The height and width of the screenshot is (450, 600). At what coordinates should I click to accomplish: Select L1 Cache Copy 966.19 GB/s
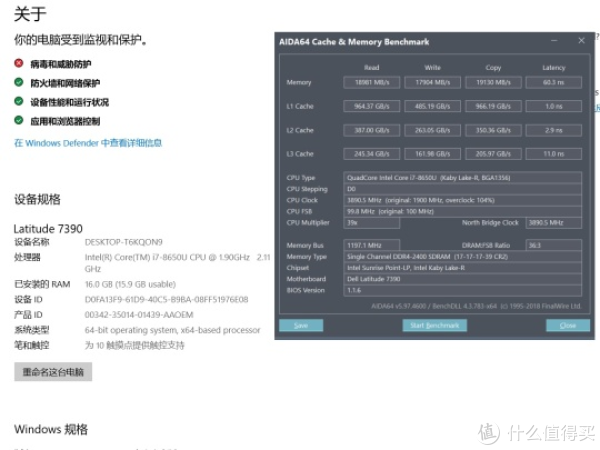pyautogui.click(x=493, y=106)
